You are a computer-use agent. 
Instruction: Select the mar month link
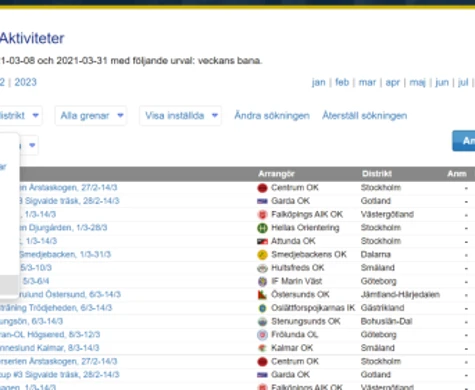[367, 82]
